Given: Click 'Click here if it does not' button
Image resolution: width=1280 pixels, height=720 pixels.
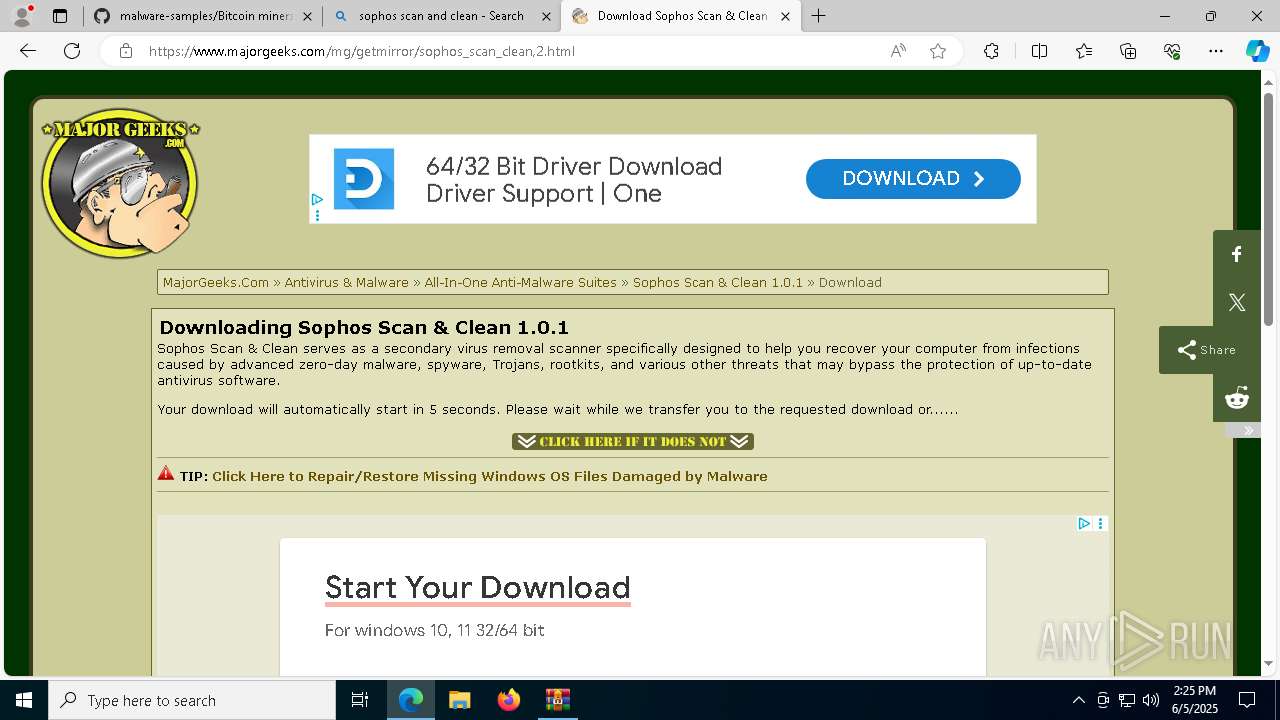Looking at the screenshot, I should pyautogui.click(x=632, y=441).
